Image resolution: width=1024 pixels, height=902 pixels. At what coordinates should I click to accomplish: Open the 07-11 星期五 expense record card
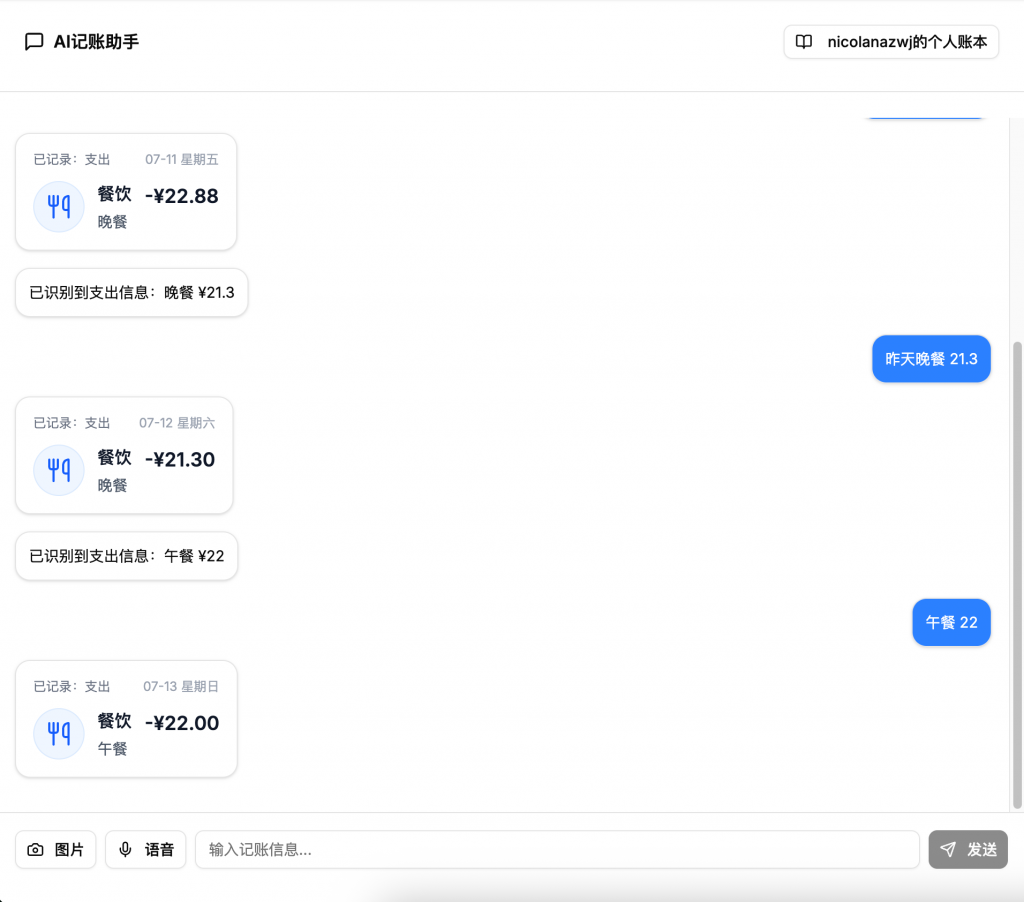126,192
